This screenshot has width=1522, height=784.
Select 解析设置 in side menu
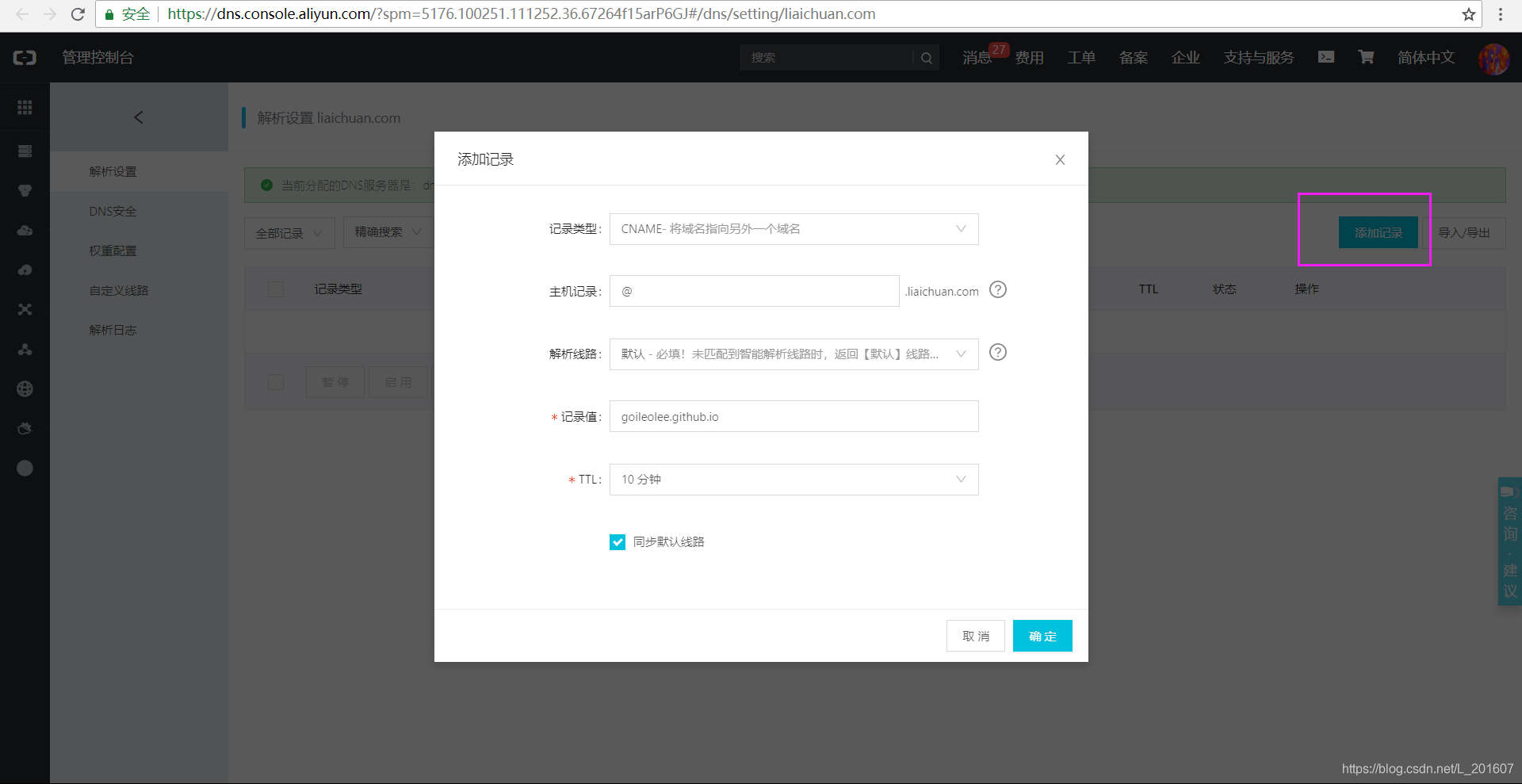[x=113, y=172]
